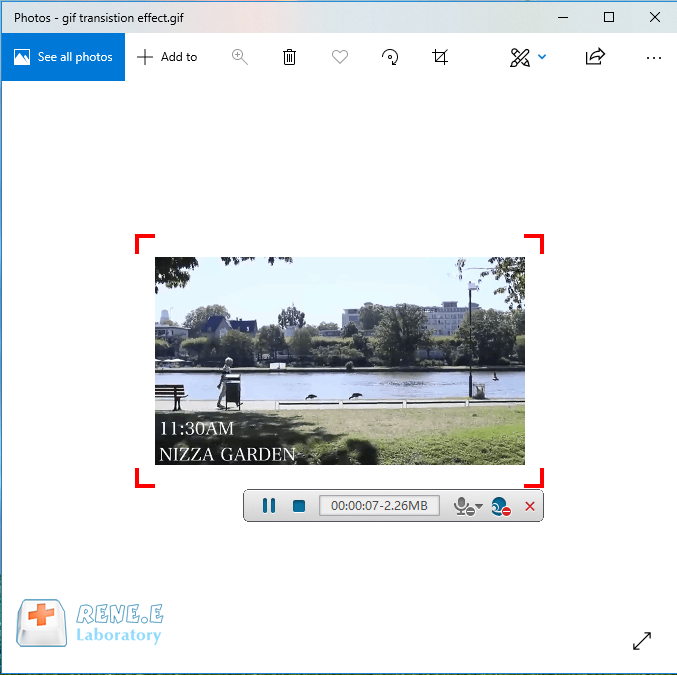Pause the screen recording

click(x=269, y=505)
